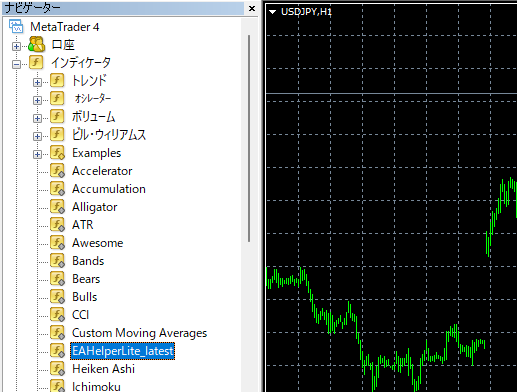This screenshot has width=517, height=392.
Task: Expand the トレンド folder
Action: (x=37, y=82)
